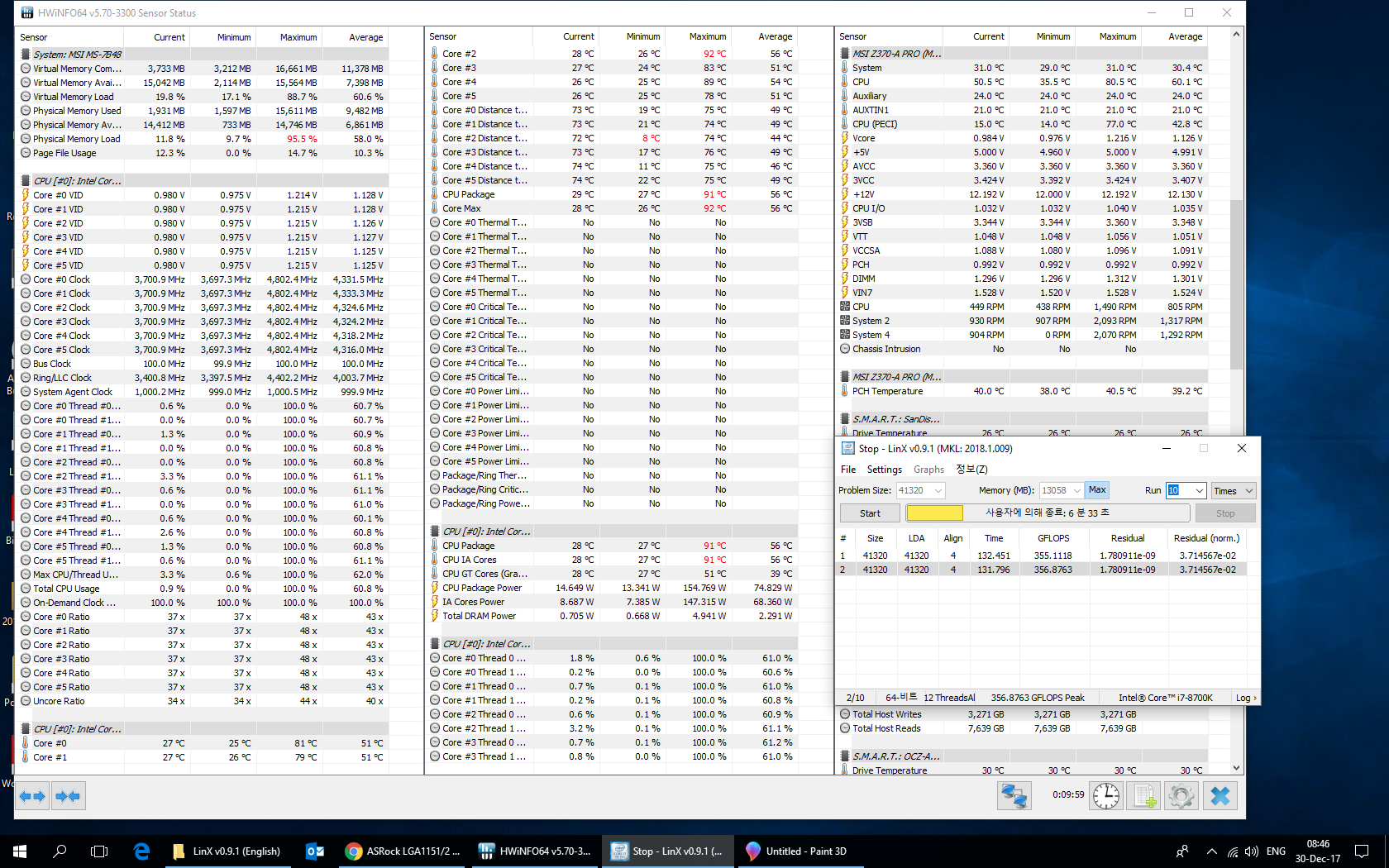Click the Start button in LinX

(870, 513)
